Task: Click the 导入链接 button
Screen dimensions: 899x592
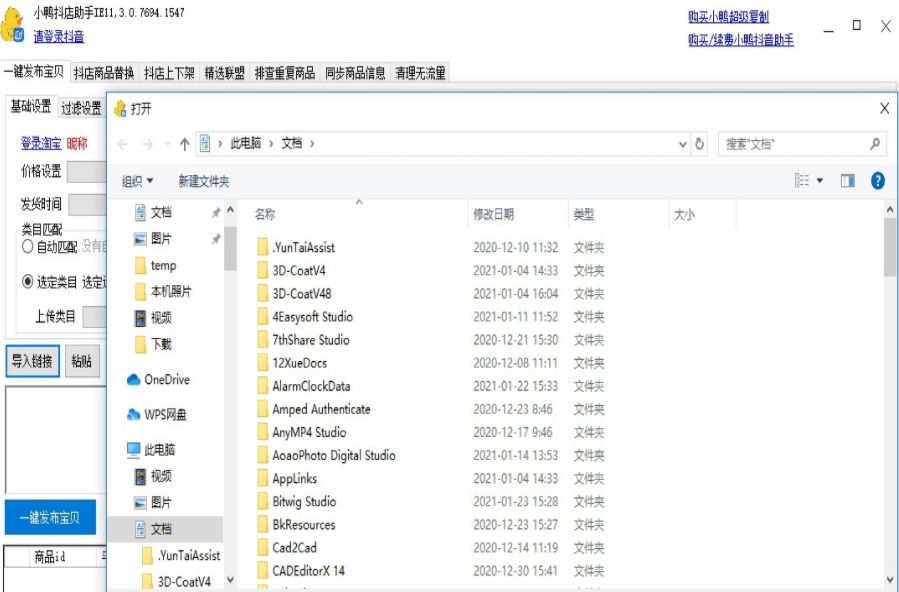Action: [x=32, y=361]
